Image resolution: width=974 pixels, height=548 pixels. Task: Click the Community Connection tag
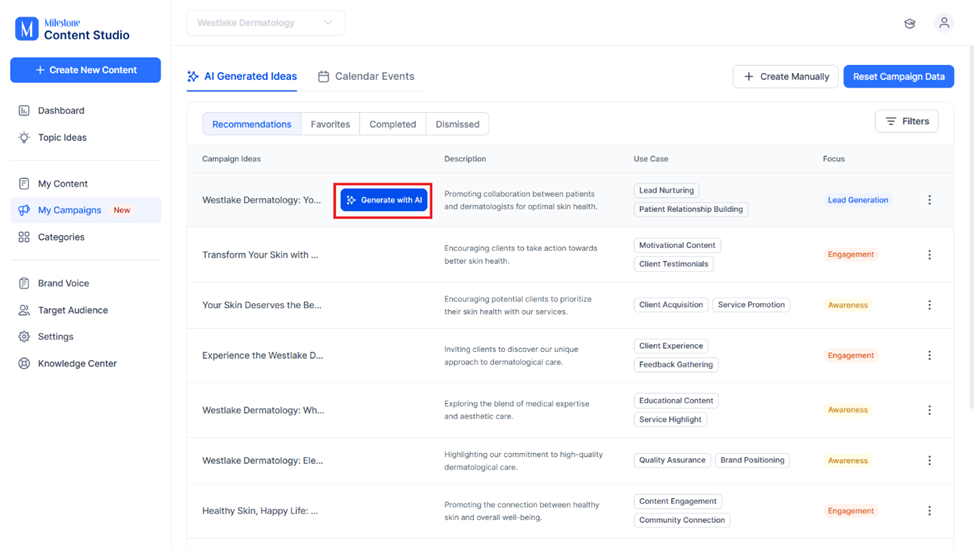pos(681,520)
